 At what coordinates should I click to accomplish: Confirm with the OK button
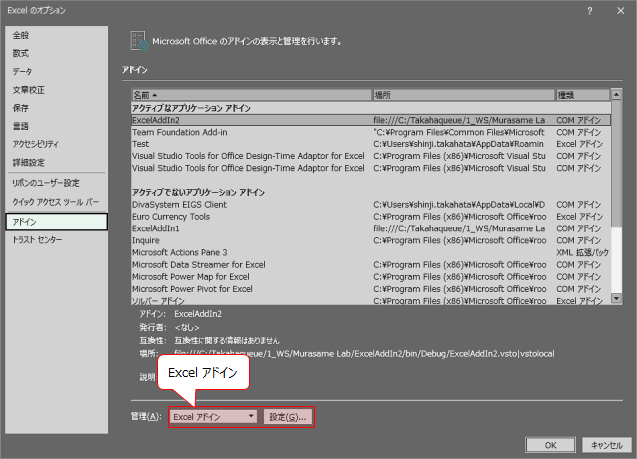pyautogui.click(x=550, y=445)
